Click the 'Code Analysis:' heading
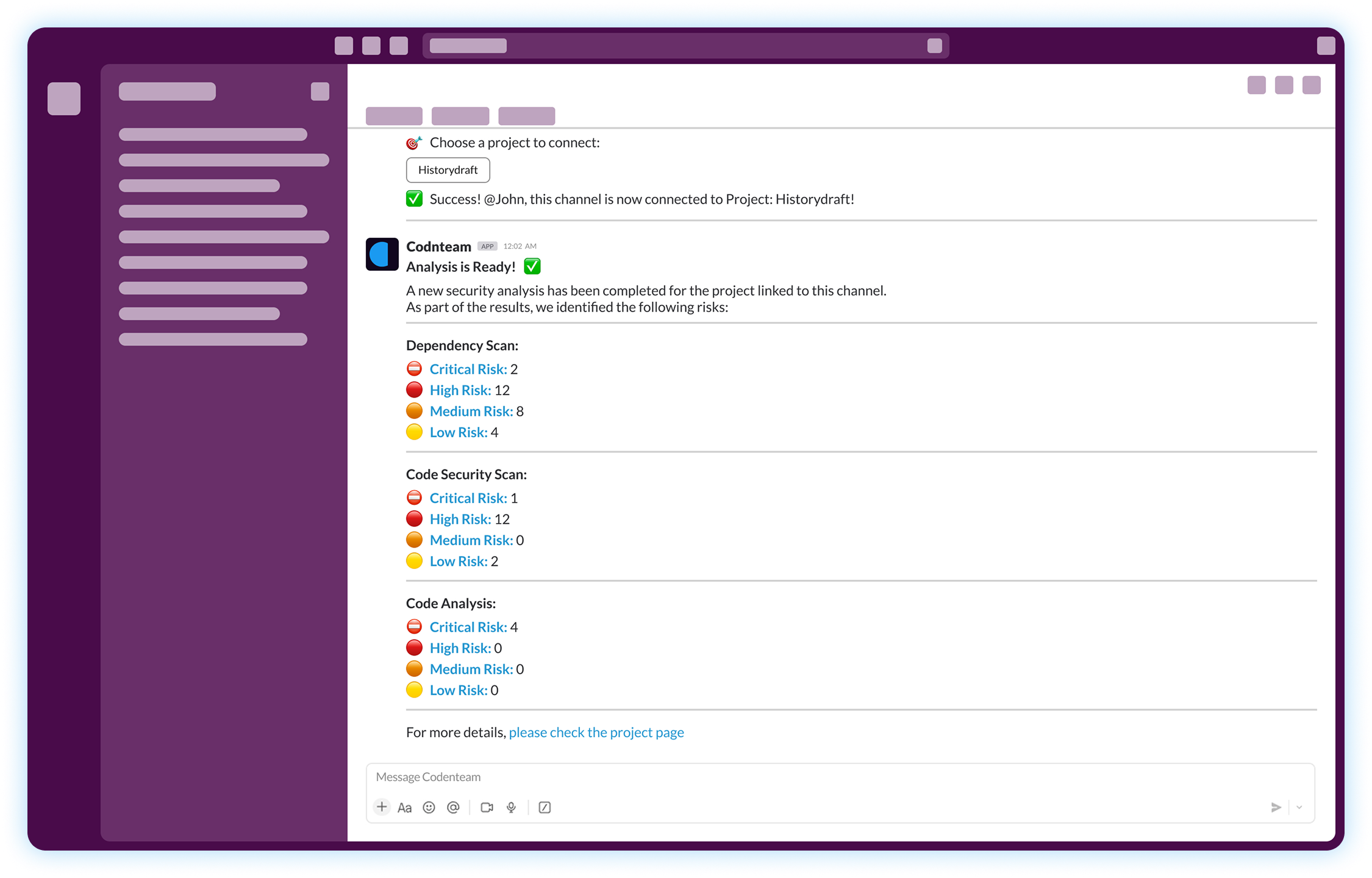 (x=451, y=604)
